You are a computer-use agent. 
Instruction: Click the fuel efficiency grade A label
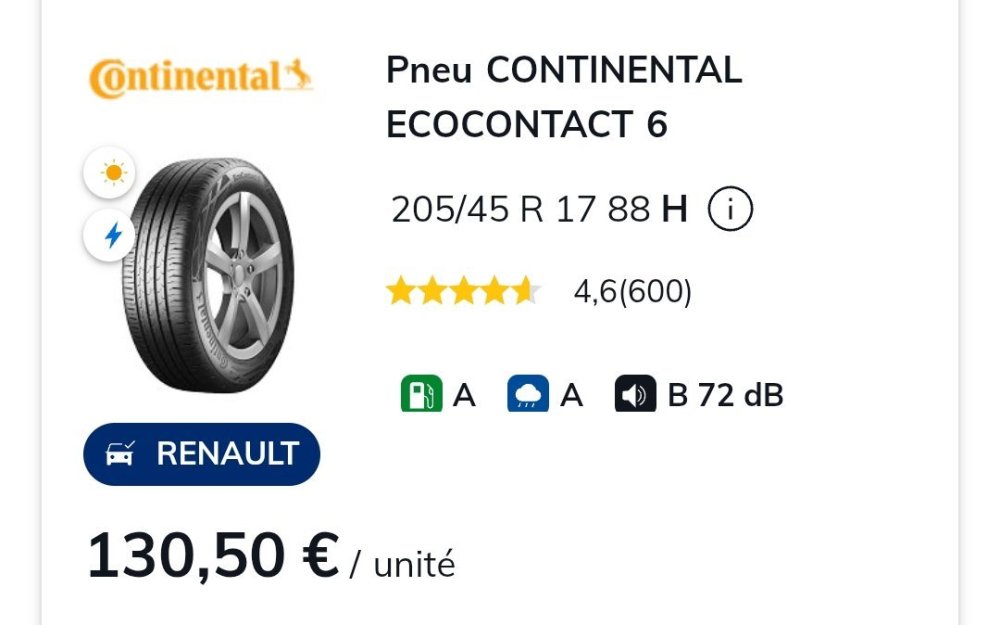click(x=464, y=396)
